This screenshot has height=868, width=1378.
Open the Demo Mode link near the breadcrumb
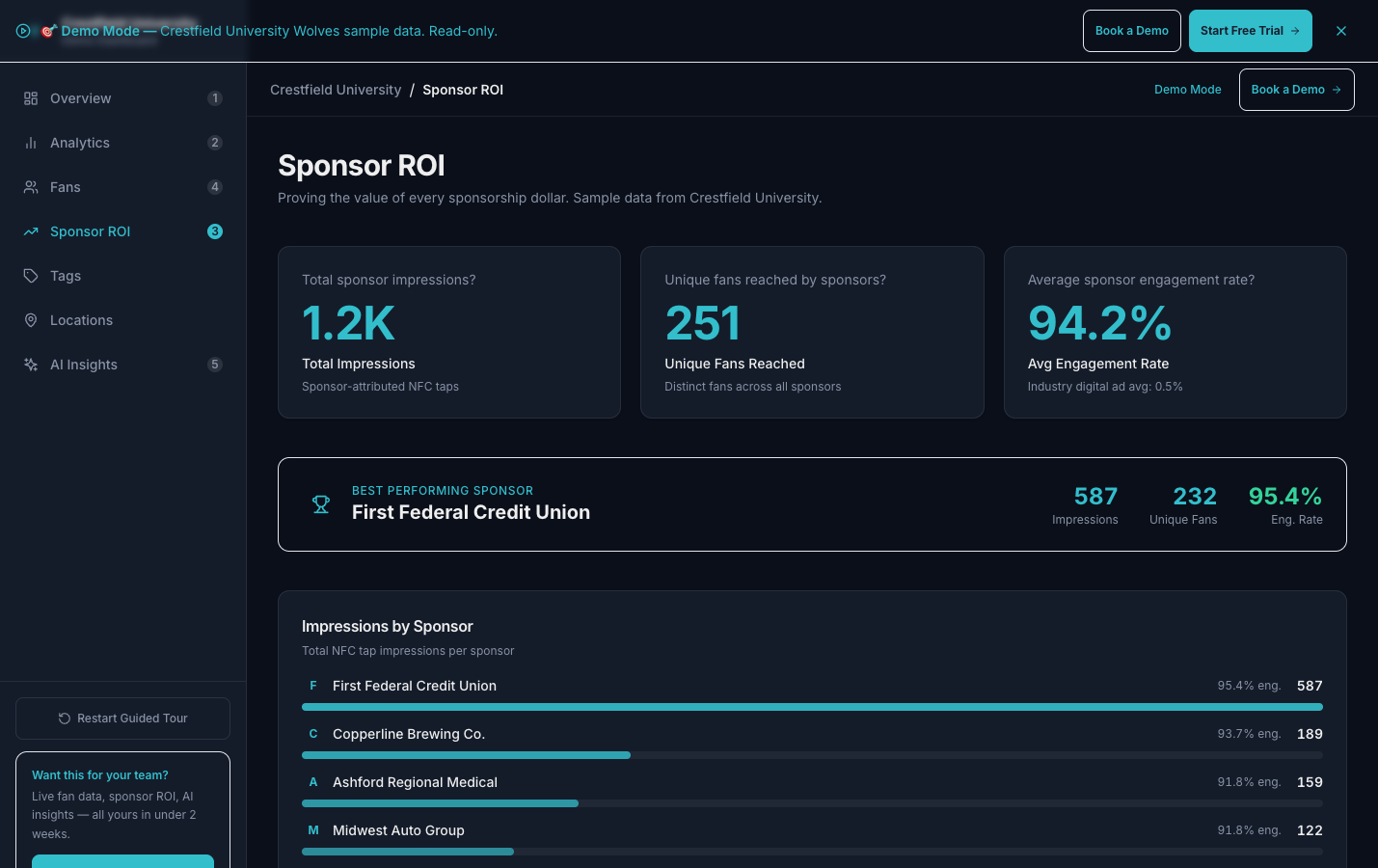pyautogui.click(x=1187, y=90)
